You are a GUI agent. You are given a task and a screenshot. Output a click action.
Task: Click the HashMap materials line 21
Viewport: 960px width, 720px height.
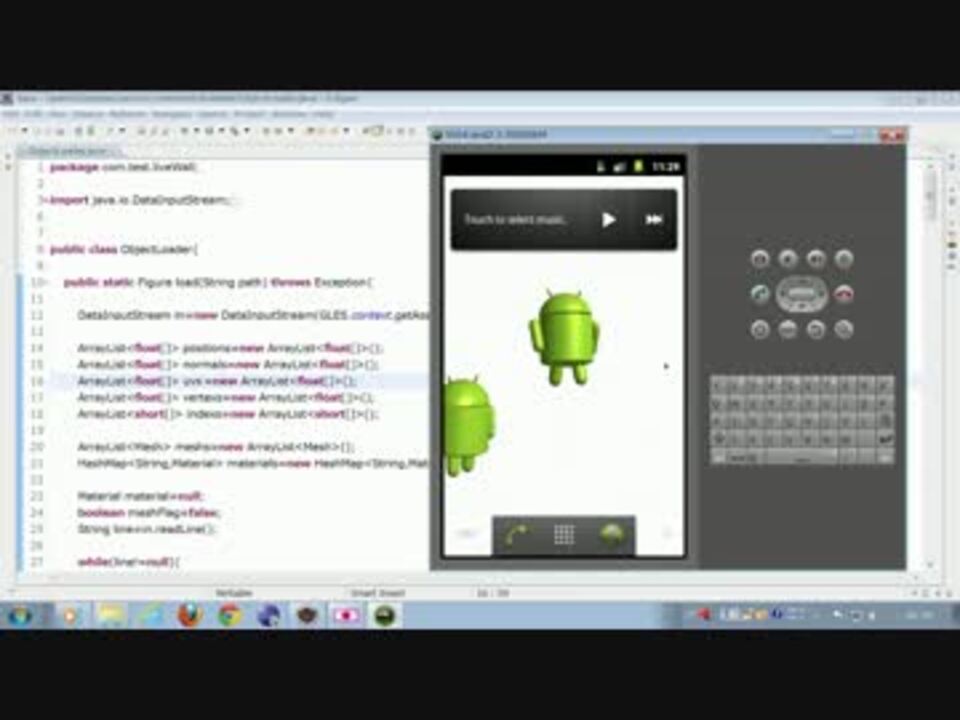(253, 463)
